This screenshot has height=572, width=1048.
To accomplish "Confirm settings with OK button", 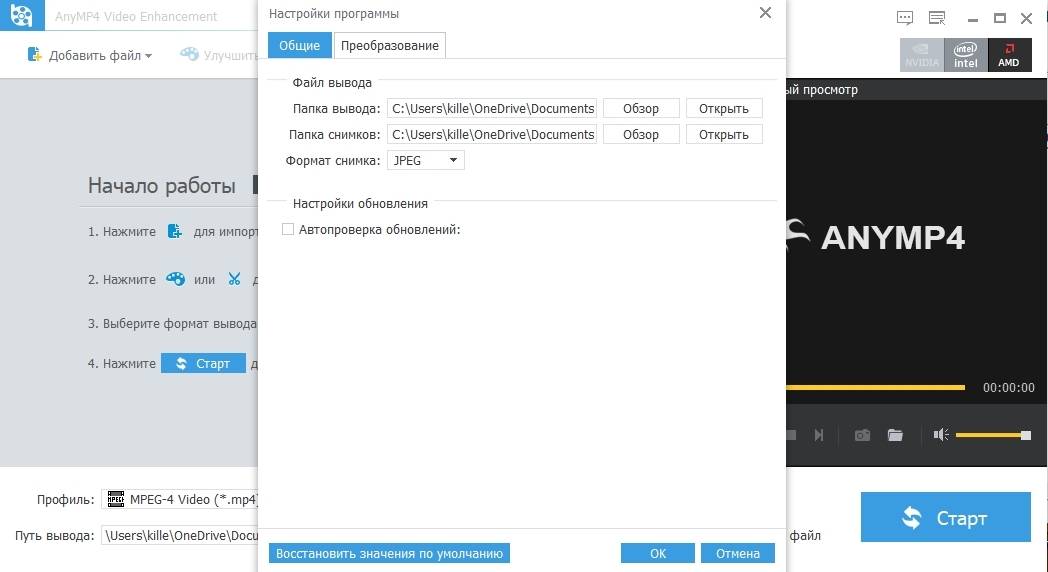I will [x=658, y=553].
